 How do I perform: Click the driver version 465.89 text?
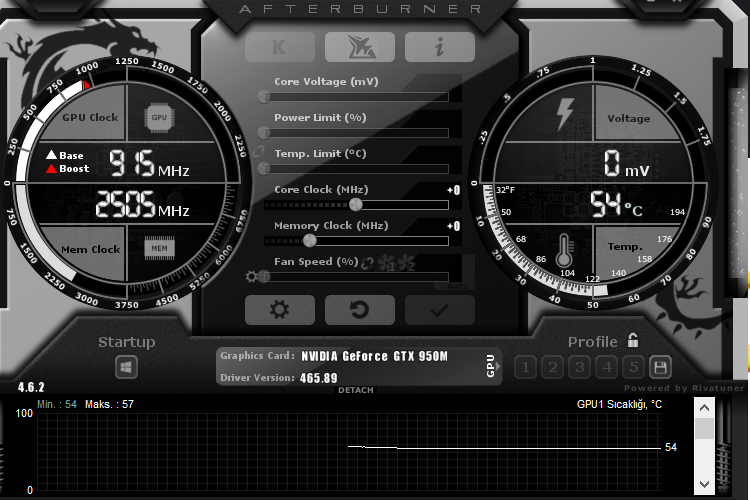(319, 378)
